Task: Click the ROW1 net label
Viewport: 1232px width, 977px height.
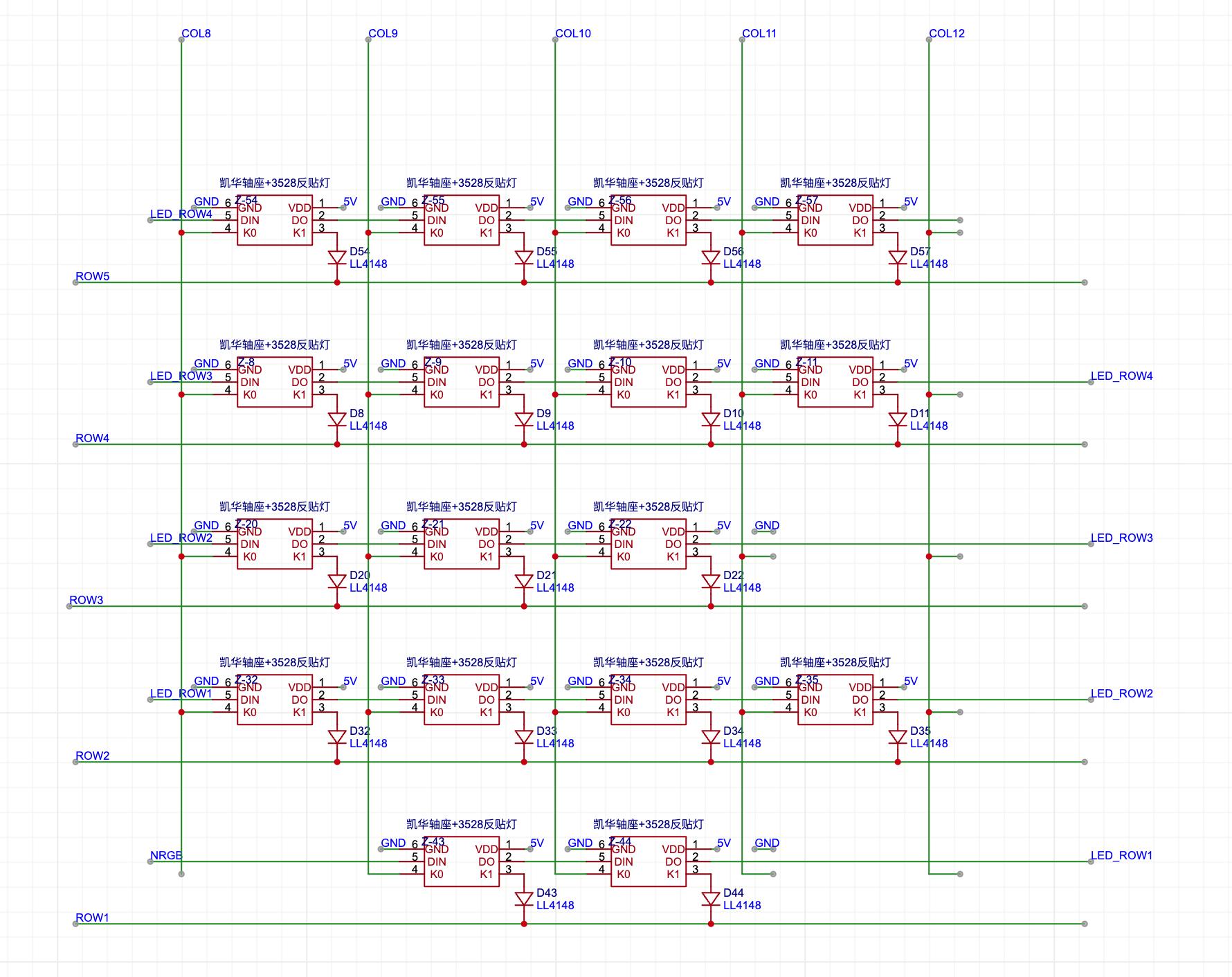Action: click(93, 917)
